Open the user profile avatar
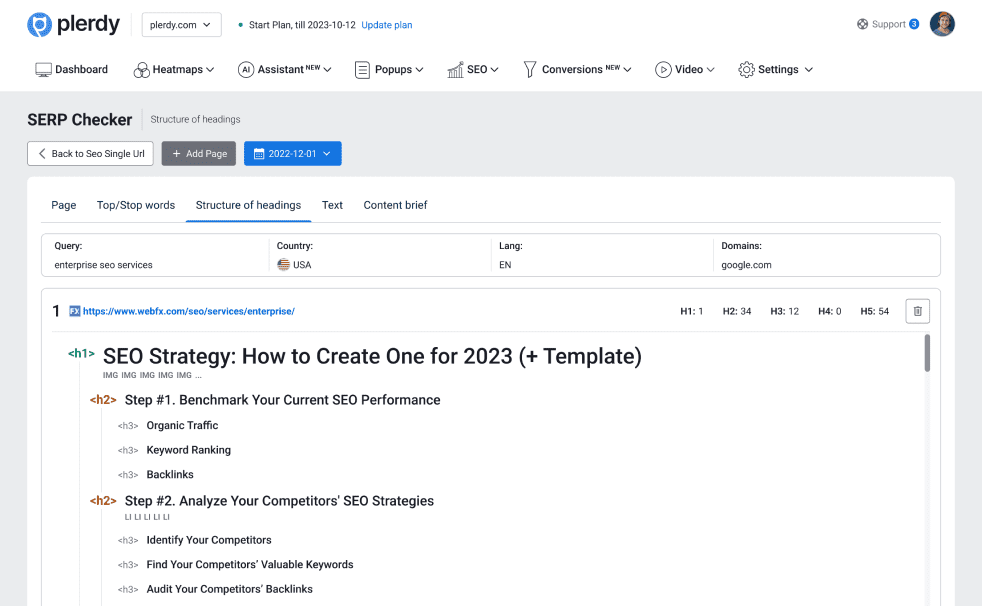 point(942,25)
